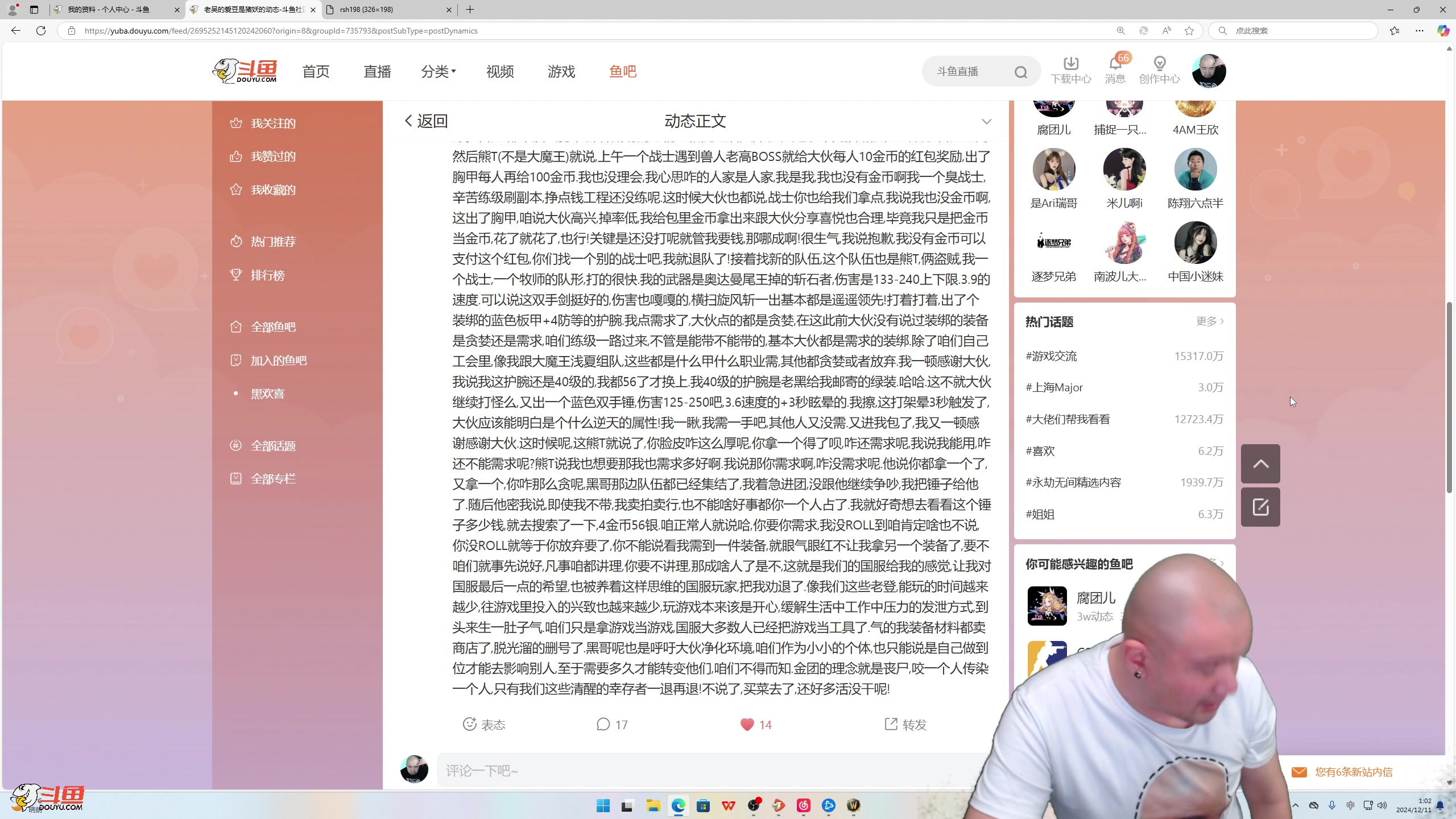The height and width of the screenshot is (819, 1456).
Task: Click the page vertical scrollbar thumb
Action: pyautogui.click(x=1449, y=398)
